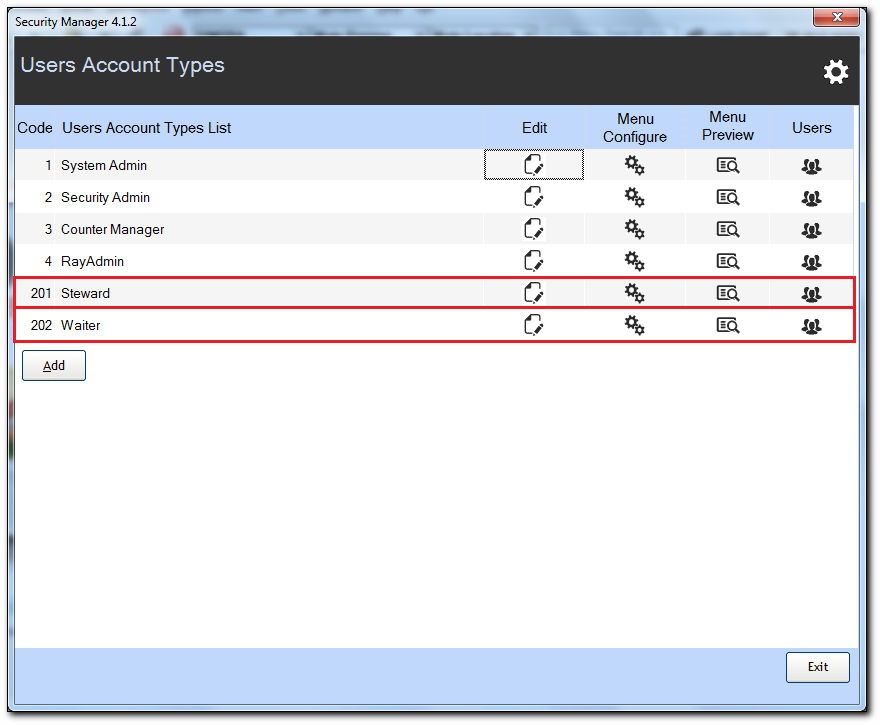
Task: Click code 201 cell
Action: 41,293
